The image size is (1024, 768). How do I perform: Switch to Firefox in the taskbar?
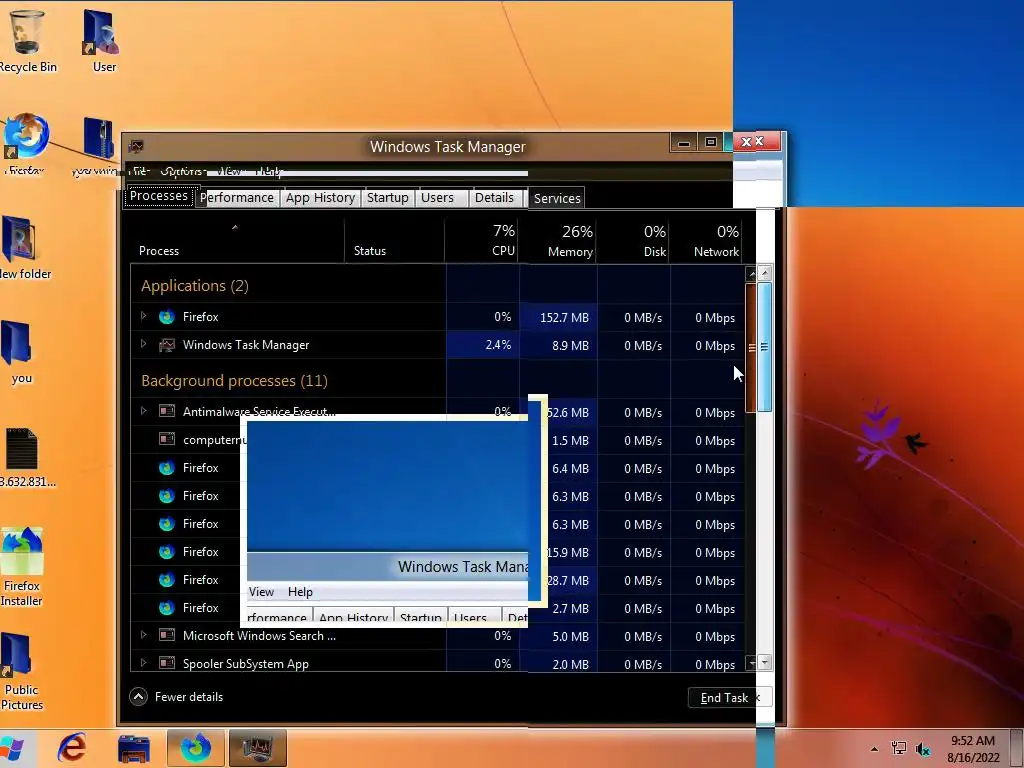click(x=195, y=748)
